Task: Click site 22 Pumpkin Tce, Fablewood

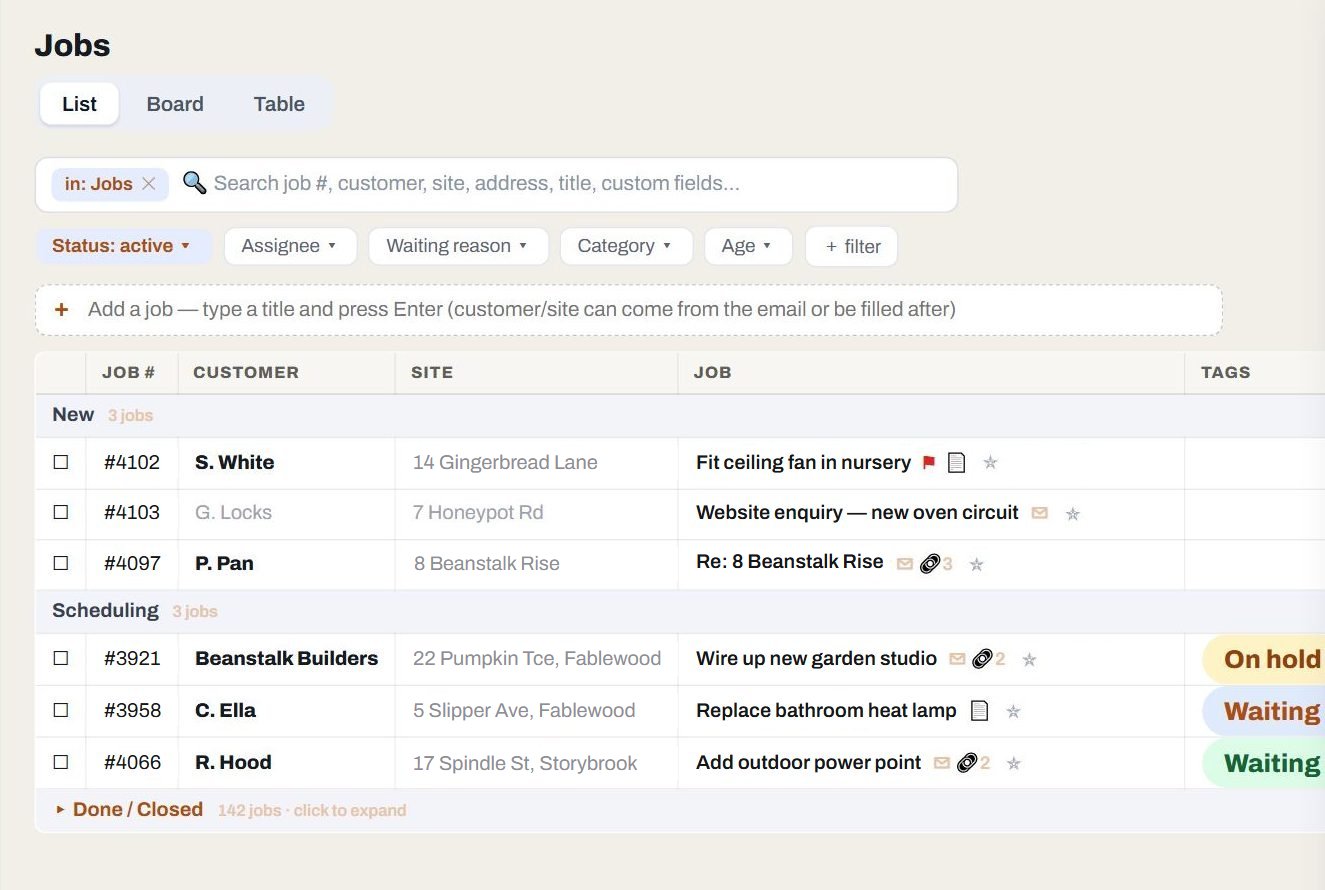Action: [x=537, y=658]
